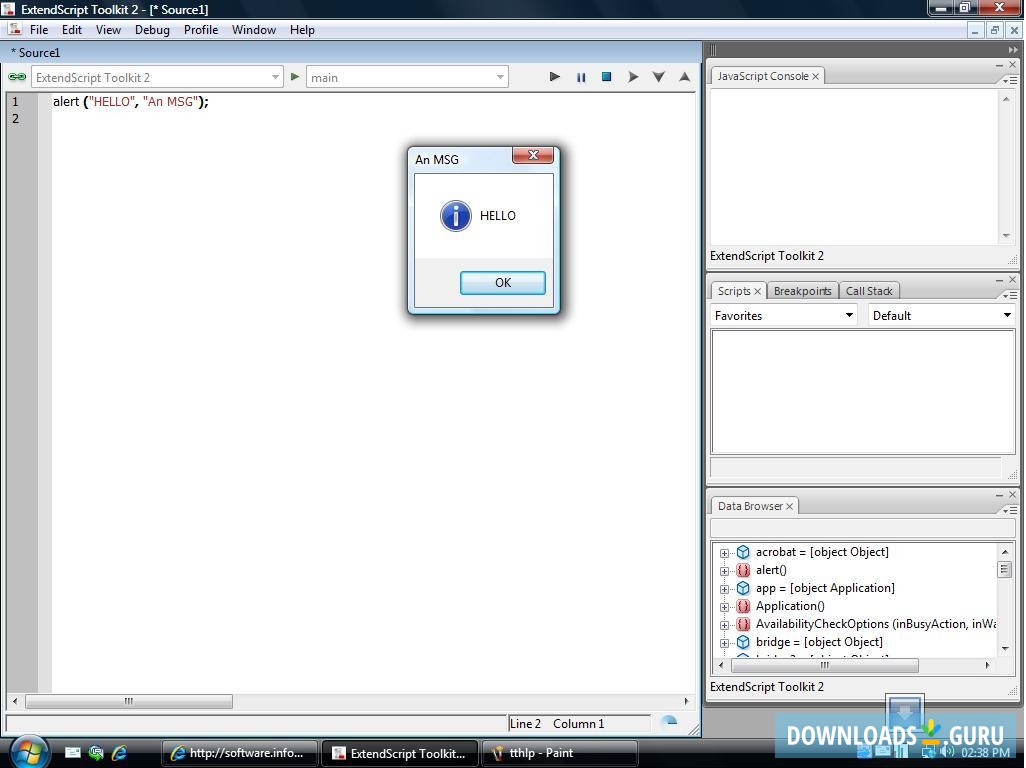The image size is (1026, 768).
Task: Run the current script
Action: pyautogui.click(x=555, y=76)
